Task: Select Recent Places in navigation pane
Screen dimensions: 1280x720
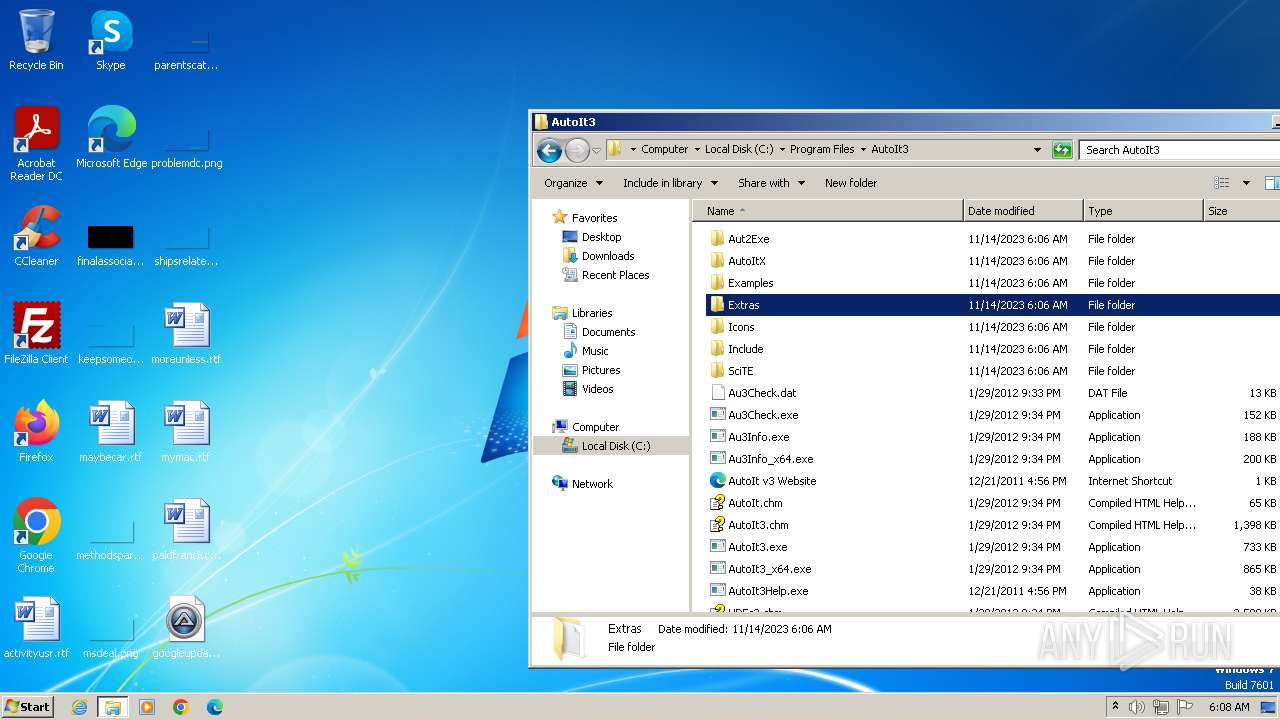Action: (615, 275)
